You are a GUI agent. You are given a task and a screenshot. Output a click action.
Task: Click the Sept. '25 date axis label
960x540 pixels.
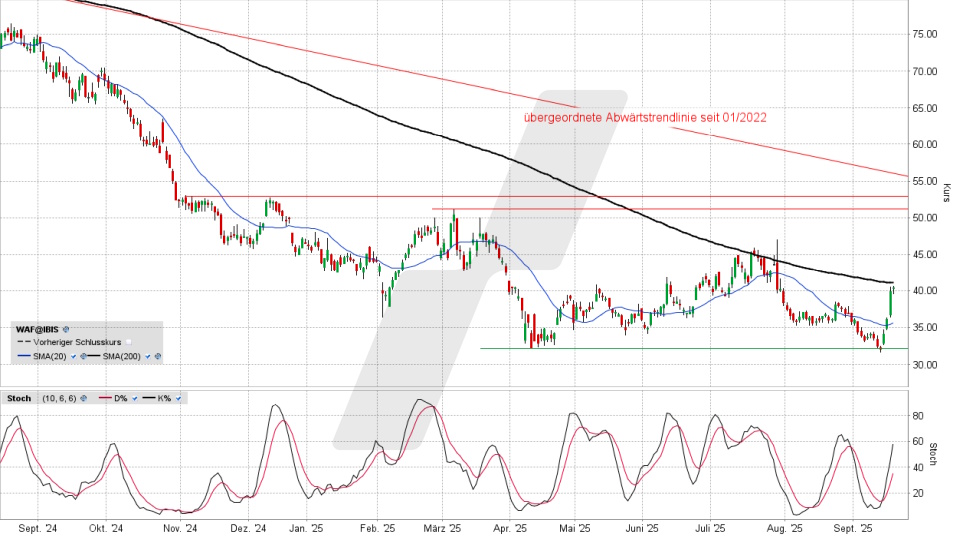(853, 529)
